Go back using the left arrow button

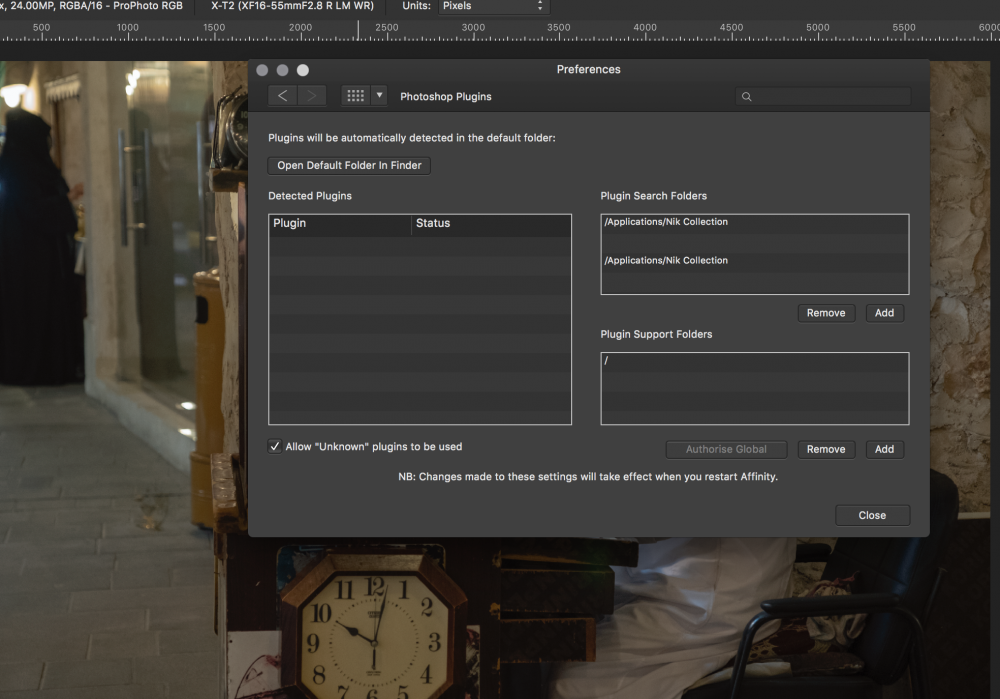pyautogui.click(x=283, y=96)
